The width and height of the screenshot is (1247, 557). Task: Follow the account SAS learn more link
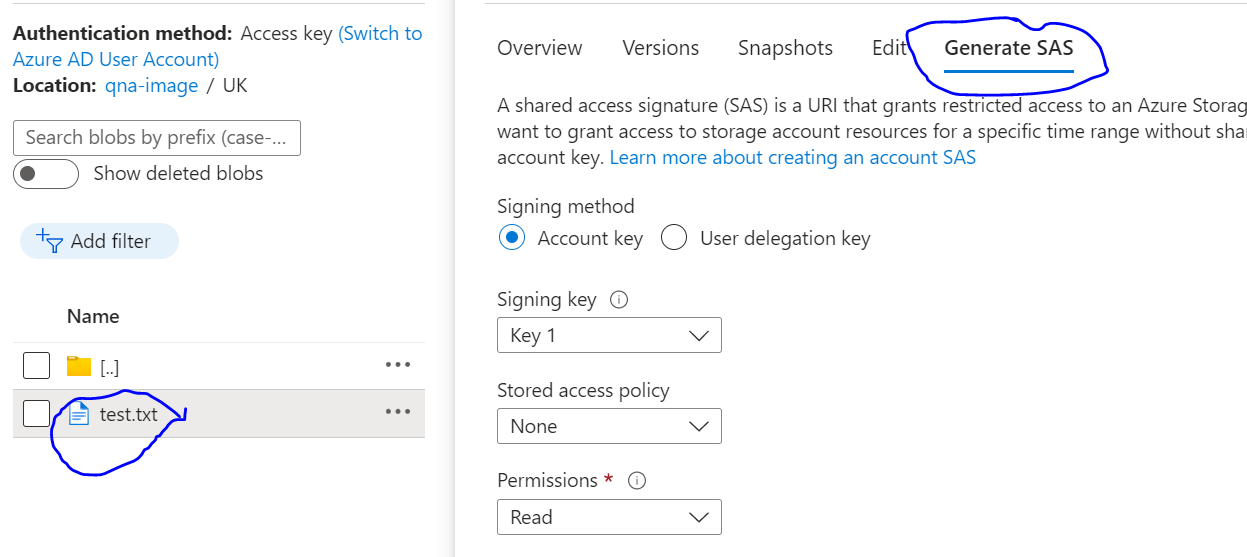(792, 158)
